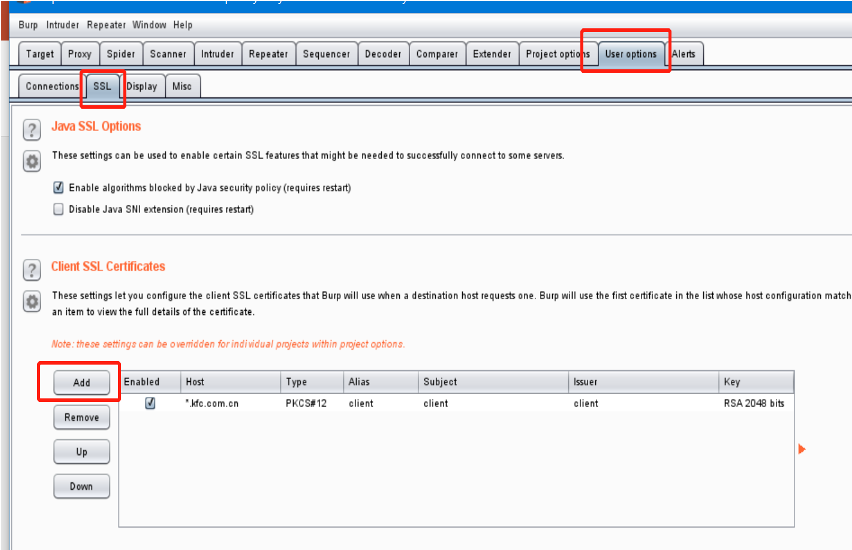Viewport: 852px width, 550px height.
Task: Switch to the Scanner tab
Action: coord(168,54)
